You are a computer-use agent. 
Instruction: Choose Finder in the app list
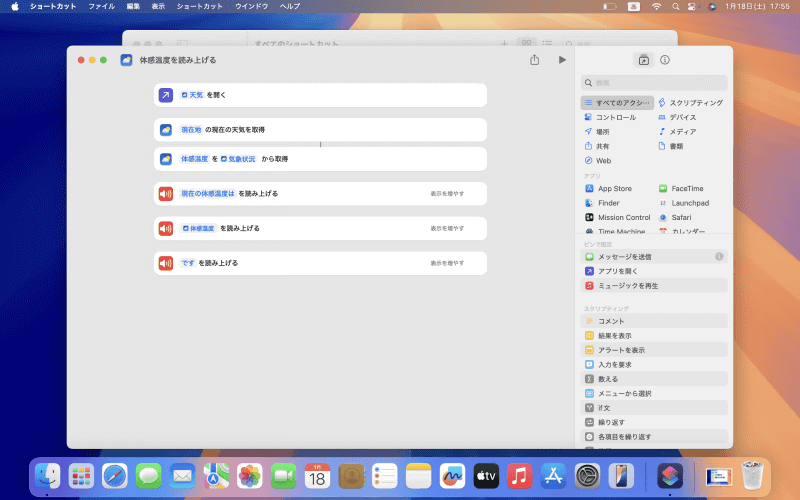(603, 203)
